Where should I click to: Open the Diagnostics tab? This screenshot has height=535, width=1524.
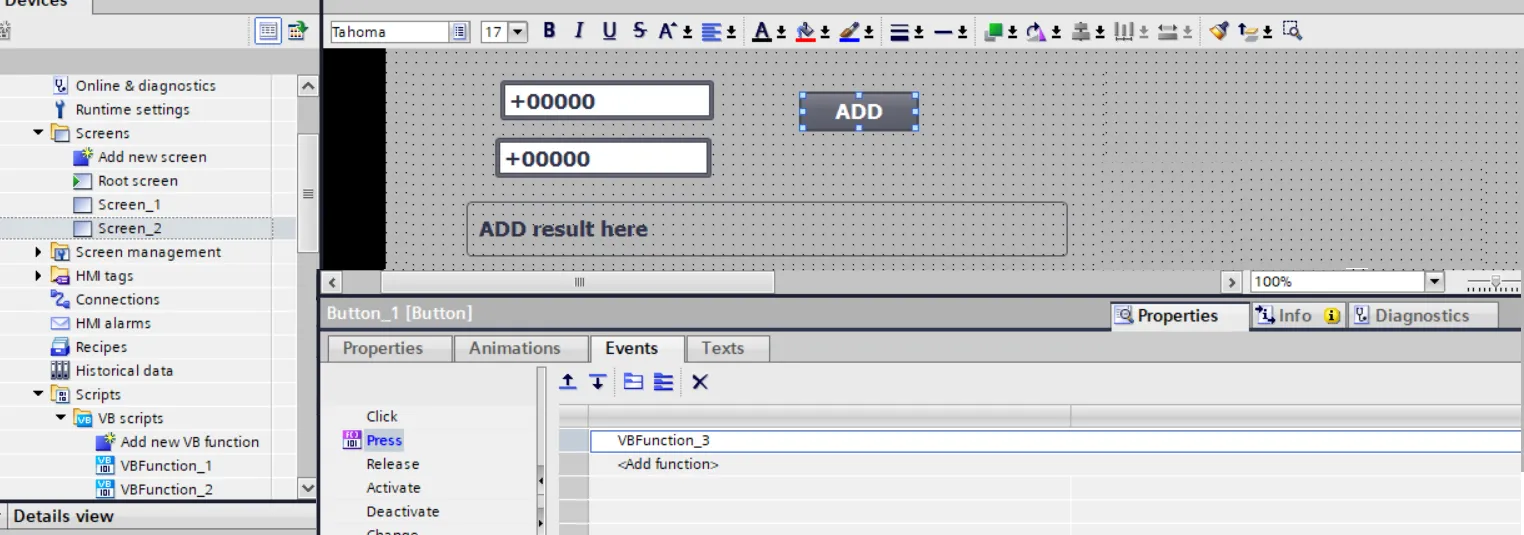pos(1421,316)
